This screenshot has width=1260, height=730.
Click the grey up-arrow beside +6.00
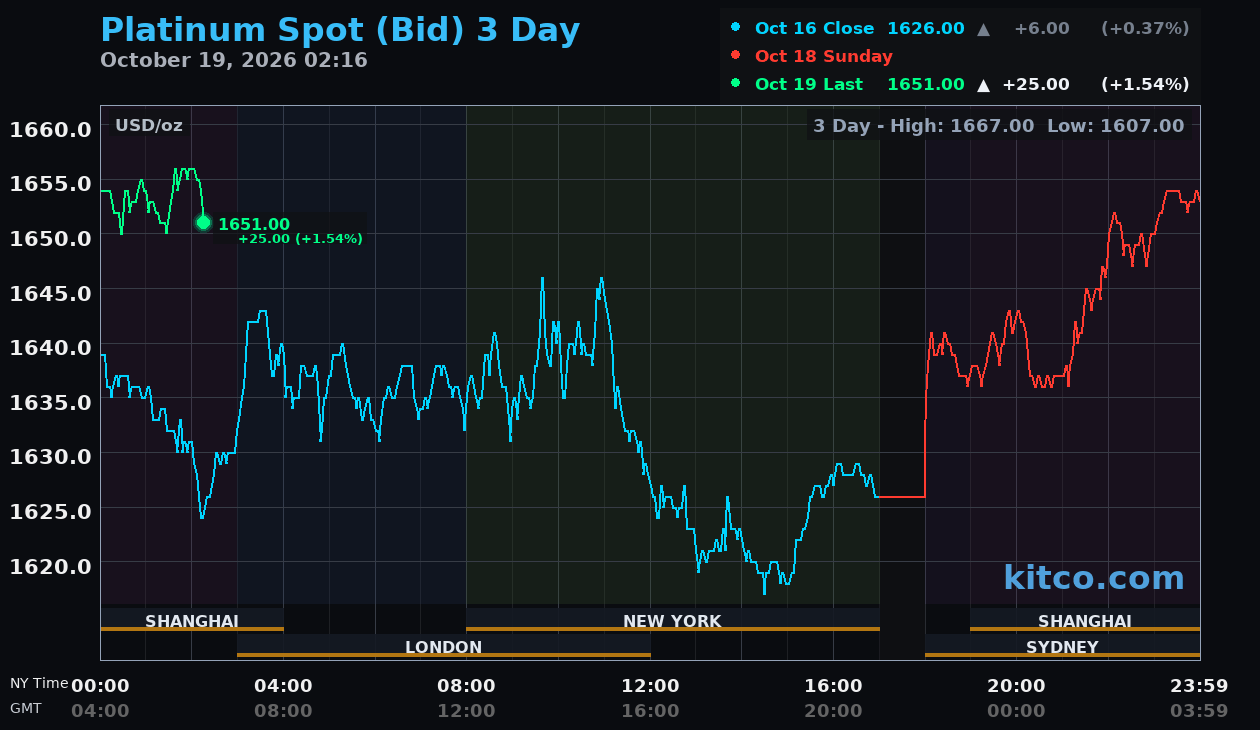coord(984,29)
